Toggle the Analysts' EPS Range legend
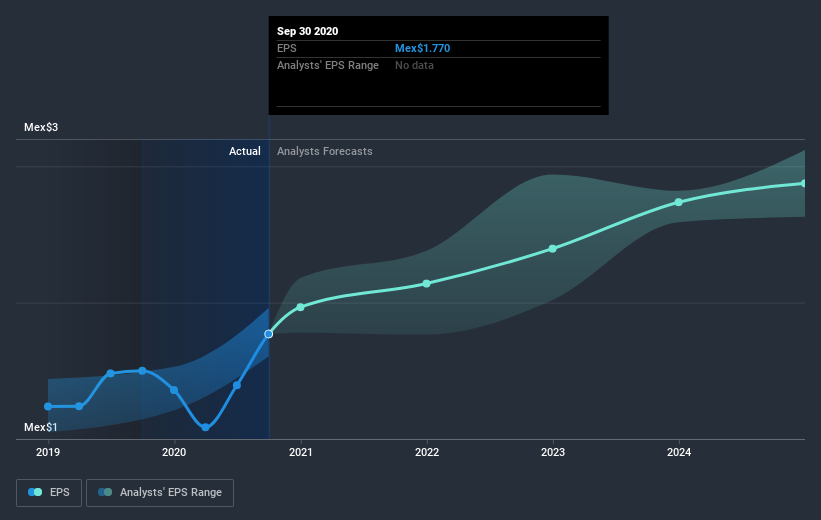Viewport: 821px width, 520px height. click(x=160, y=492)
